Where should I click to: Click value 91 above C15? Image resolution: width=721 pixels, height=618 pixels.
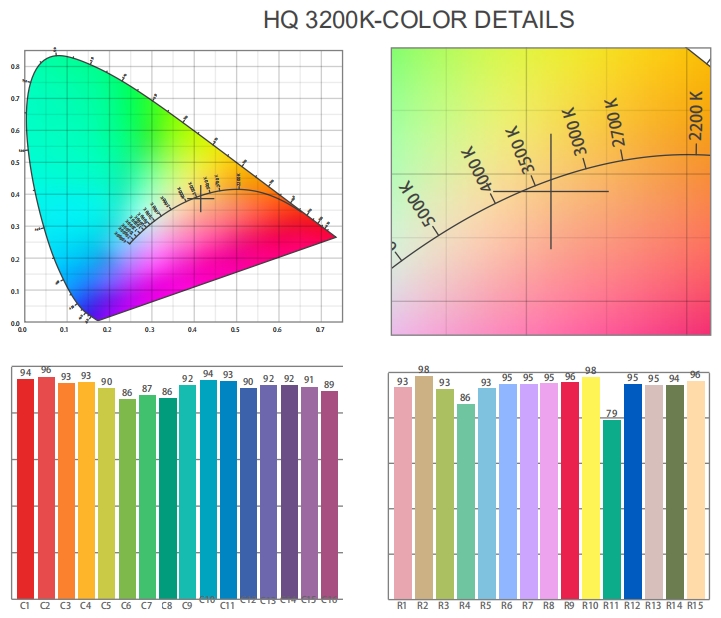pos(309,380)
